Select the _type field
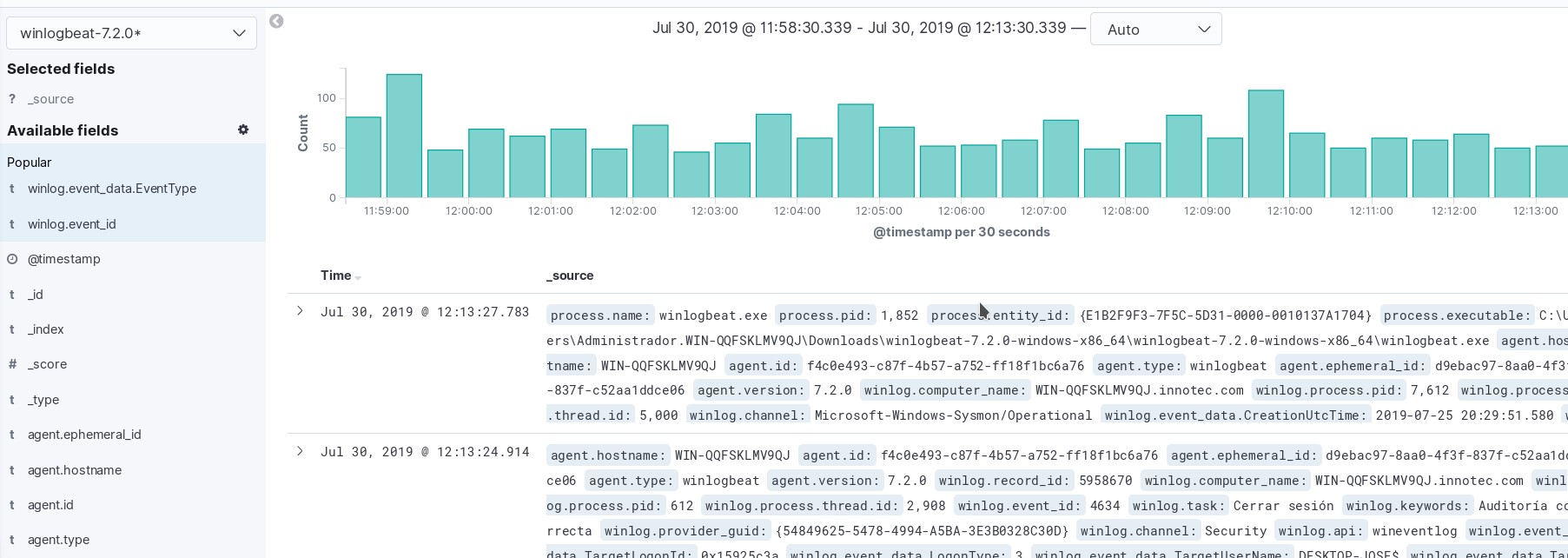The image size is (1568, 558). point(43,400)
